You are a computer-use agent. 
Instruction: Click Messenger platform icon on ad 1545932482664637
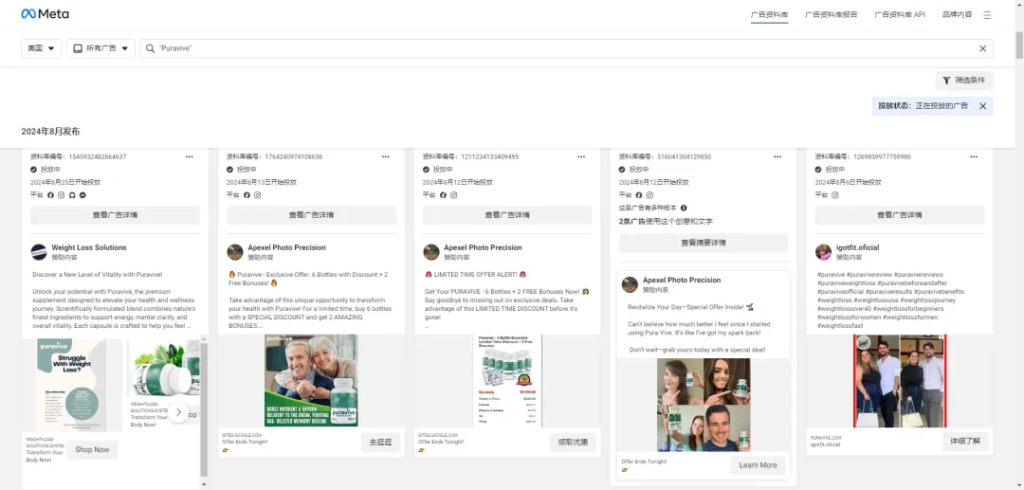pos(83,195)
